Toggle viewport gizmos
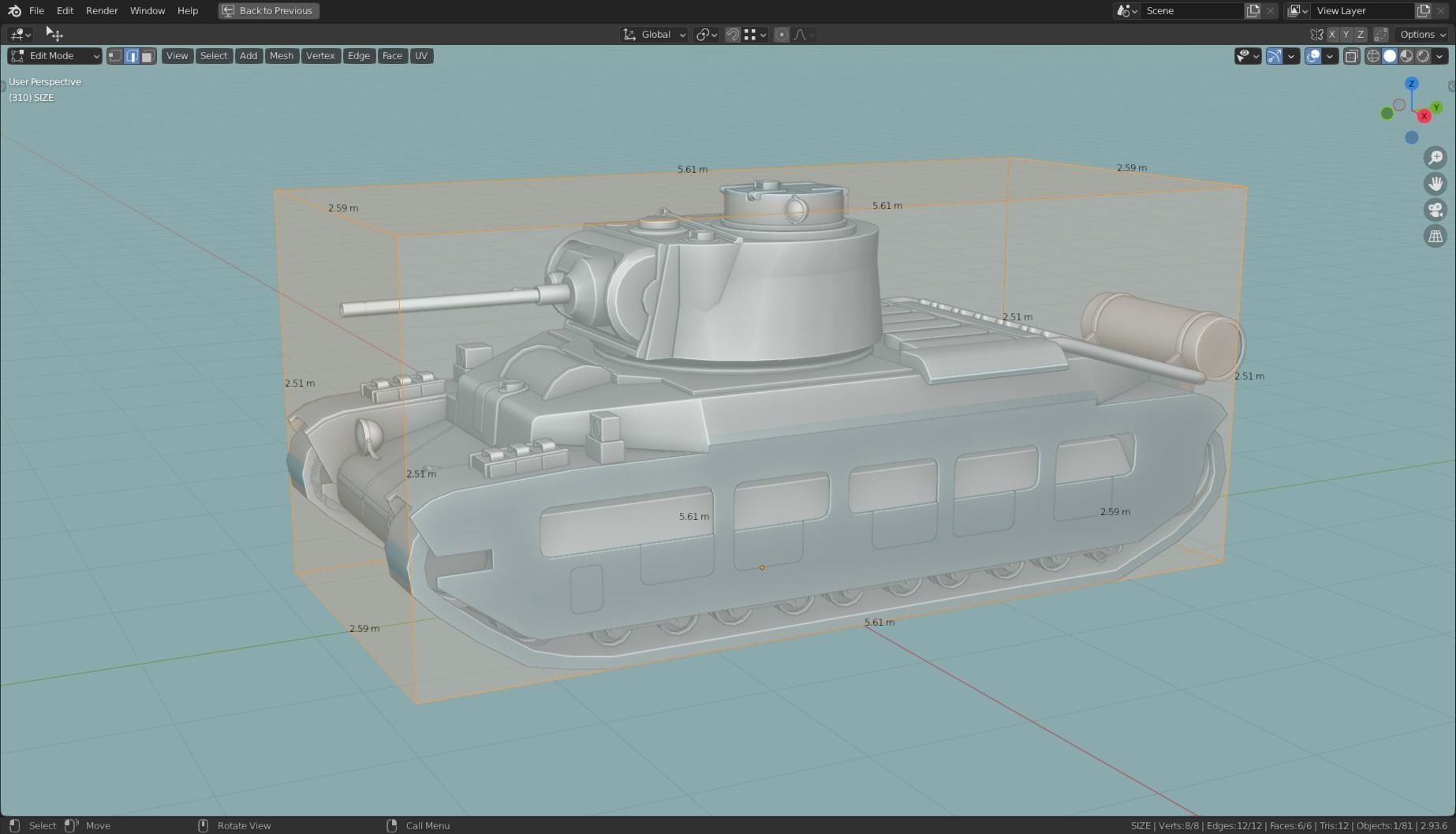Viewport: 1456px width, 834px height. (1274, 56)
